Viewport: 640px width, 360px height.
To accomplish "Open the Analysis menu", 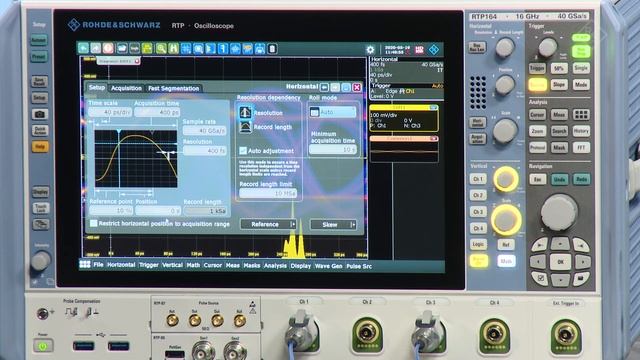I will [x=276, y=266].
